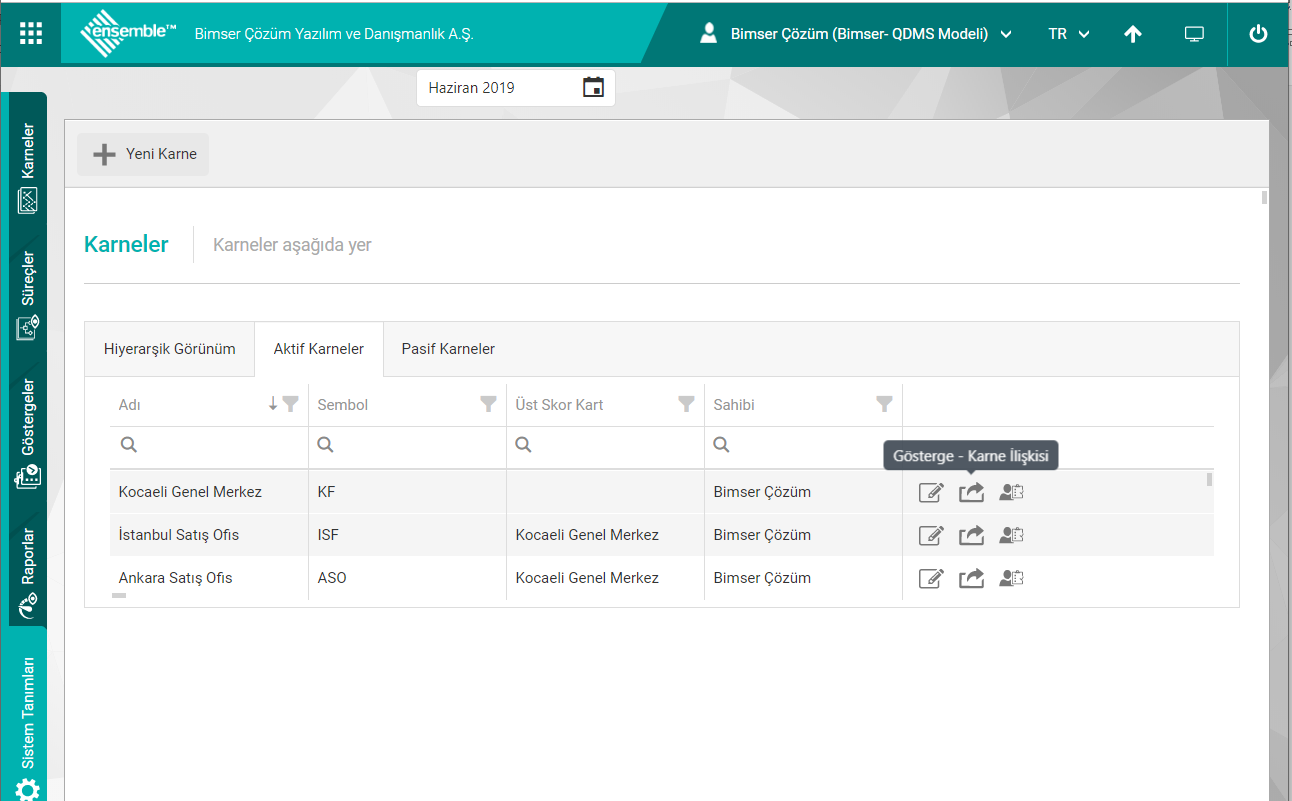Open Göstergeler sidebar section
Image resolution: width=1292 pixels, height=801 pixels.
[28, 432]
